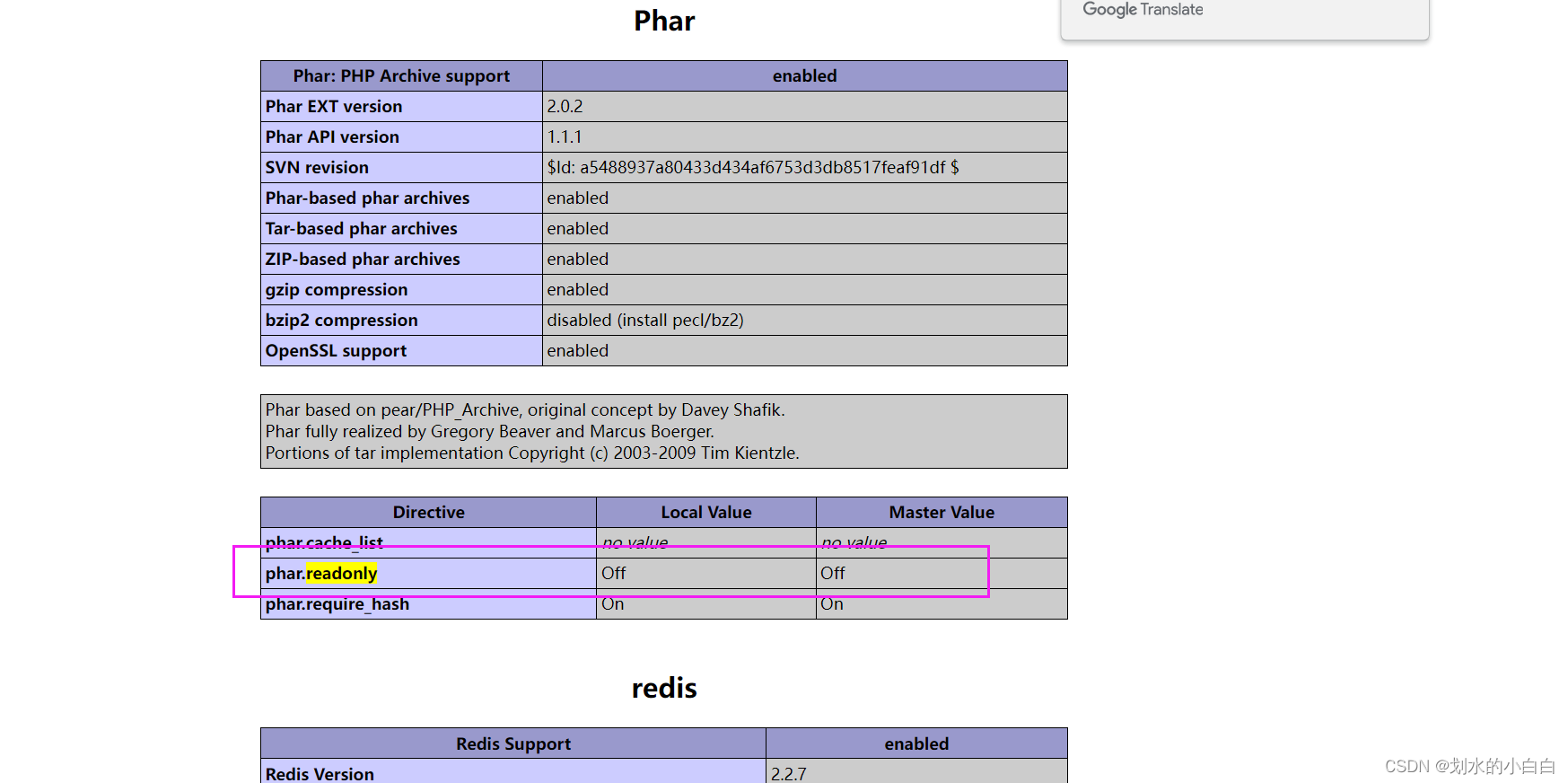Select the Phar-based phar archives row label
This screenshot has width=1568, height=783.
pos(367,198)
